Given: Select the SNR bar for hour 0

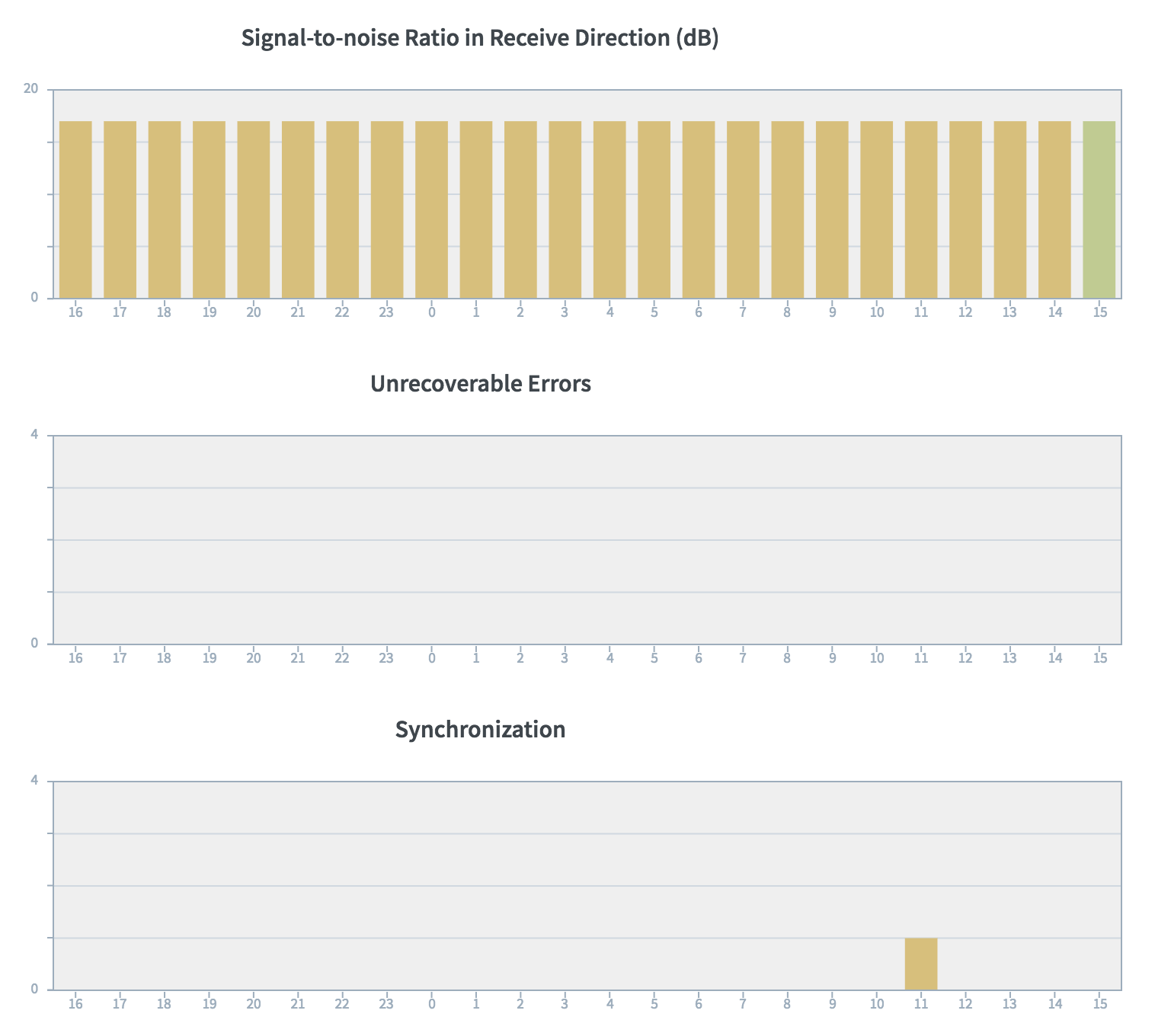Looking at the screenshot, I should point(431,209).
